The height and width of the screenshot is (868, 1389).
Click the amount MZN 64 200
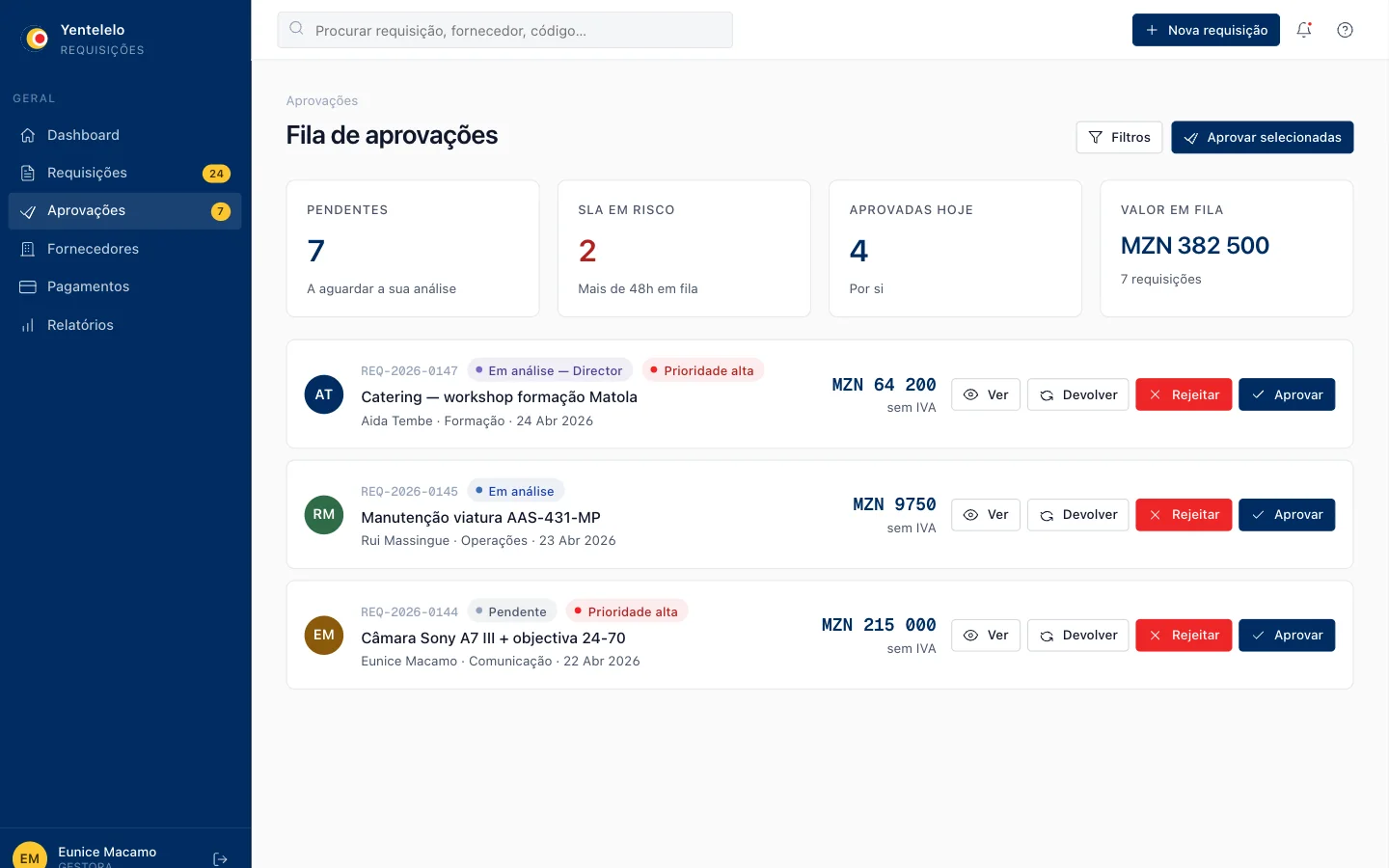pos(884,385)
